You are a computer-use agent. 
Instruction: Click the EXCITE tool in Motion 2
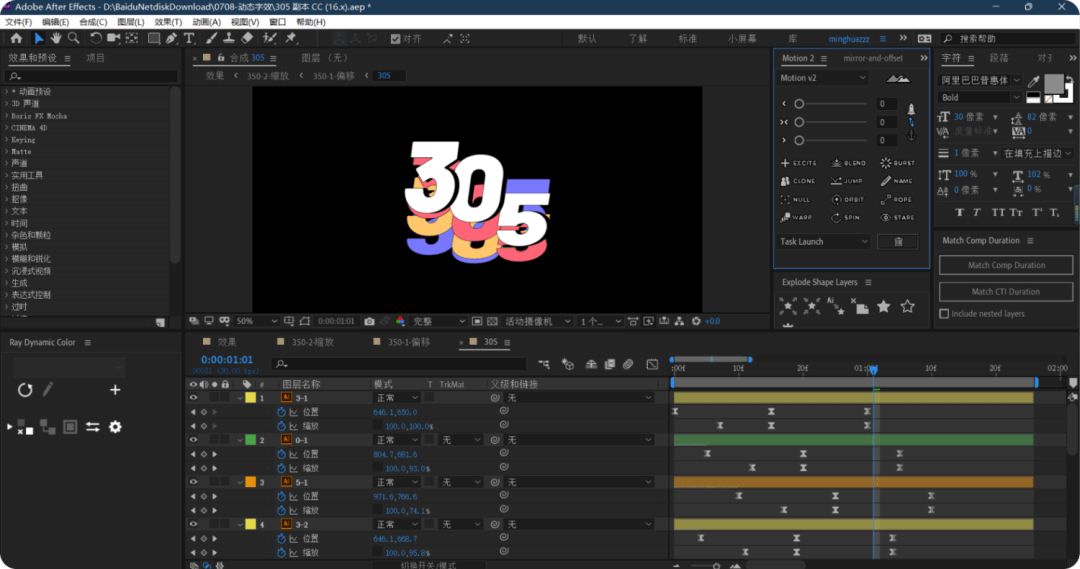tap(799, 163)
